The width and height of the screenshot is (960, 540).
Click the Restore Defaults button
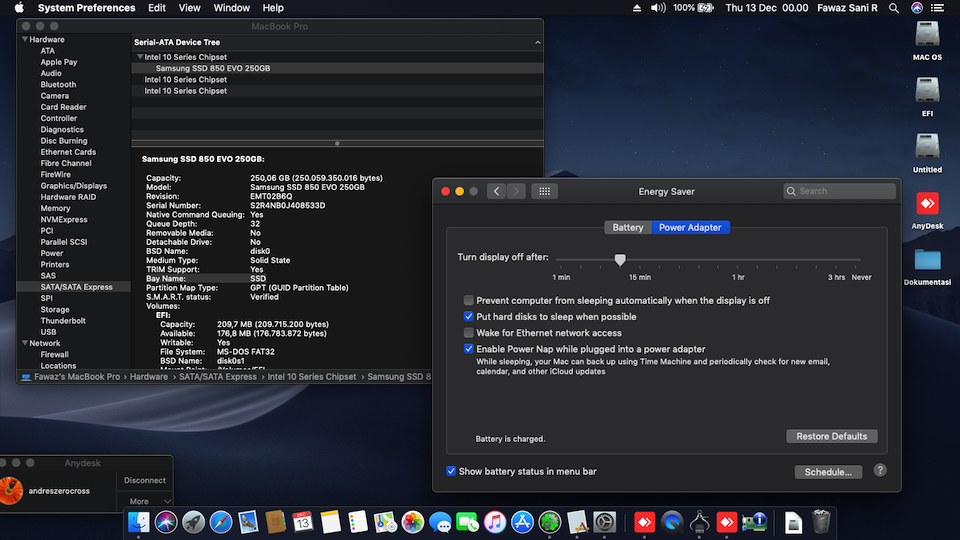[x=831, y=436]
